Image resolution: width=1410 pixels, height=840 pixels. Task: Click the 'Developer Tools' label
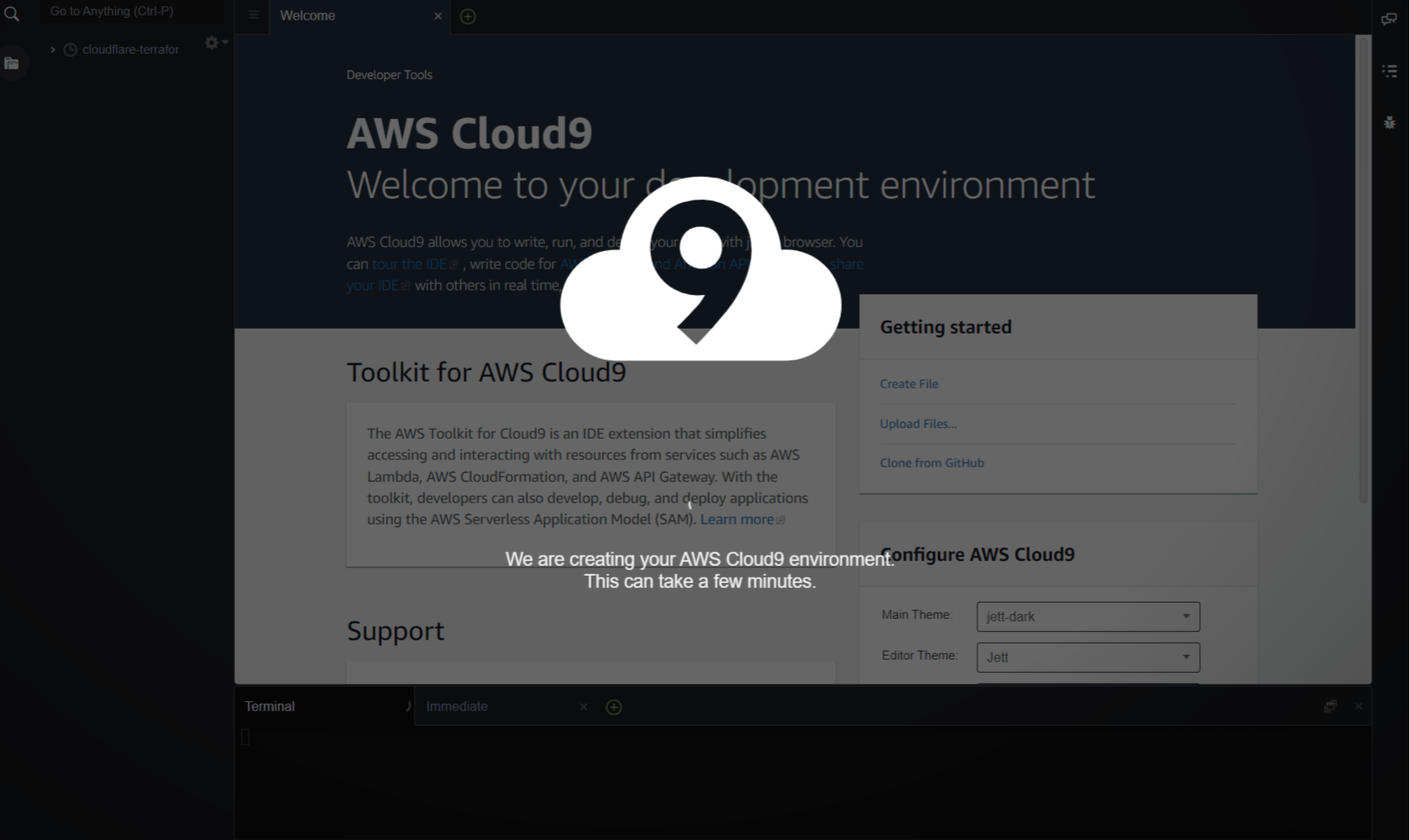point(389,75)
